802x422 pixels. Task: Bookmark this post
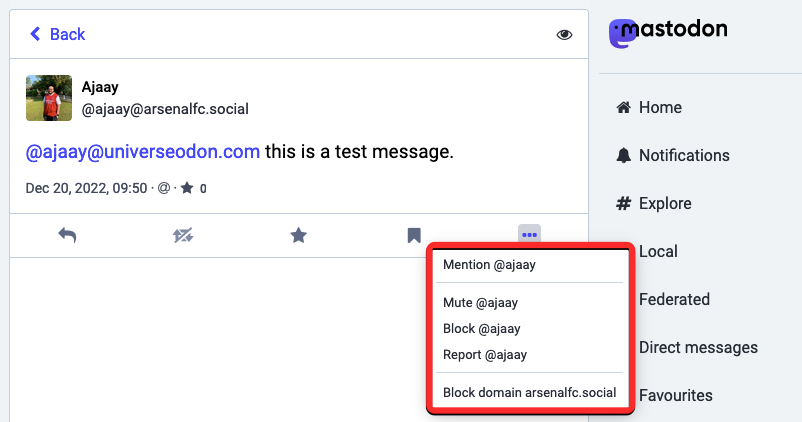coord(414,235)
